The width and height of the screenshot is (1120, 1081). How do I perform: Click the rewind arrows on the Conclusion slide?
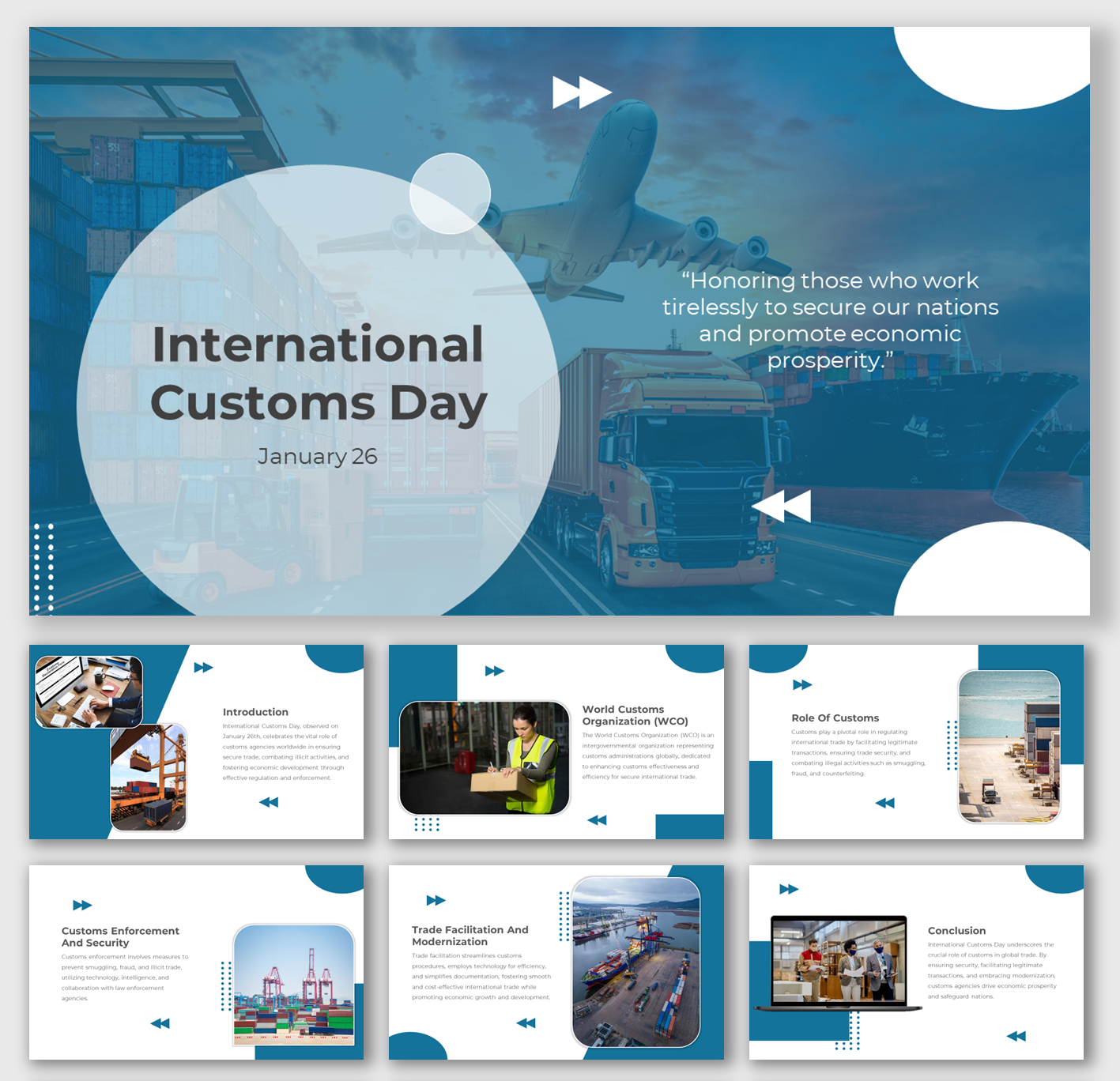coord(1016,1036)
